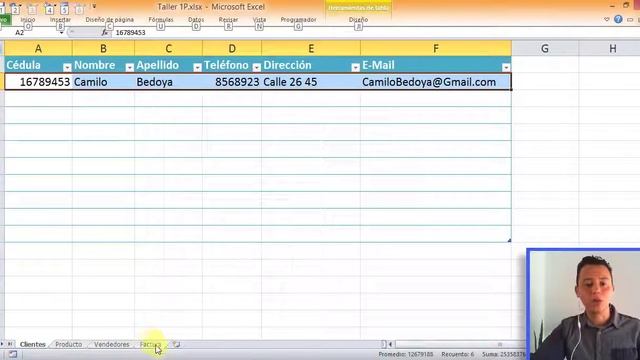Screen dimensions: 640x360
Task: Click the Promedio value in status bar
Action: click(x=405, y=354)
